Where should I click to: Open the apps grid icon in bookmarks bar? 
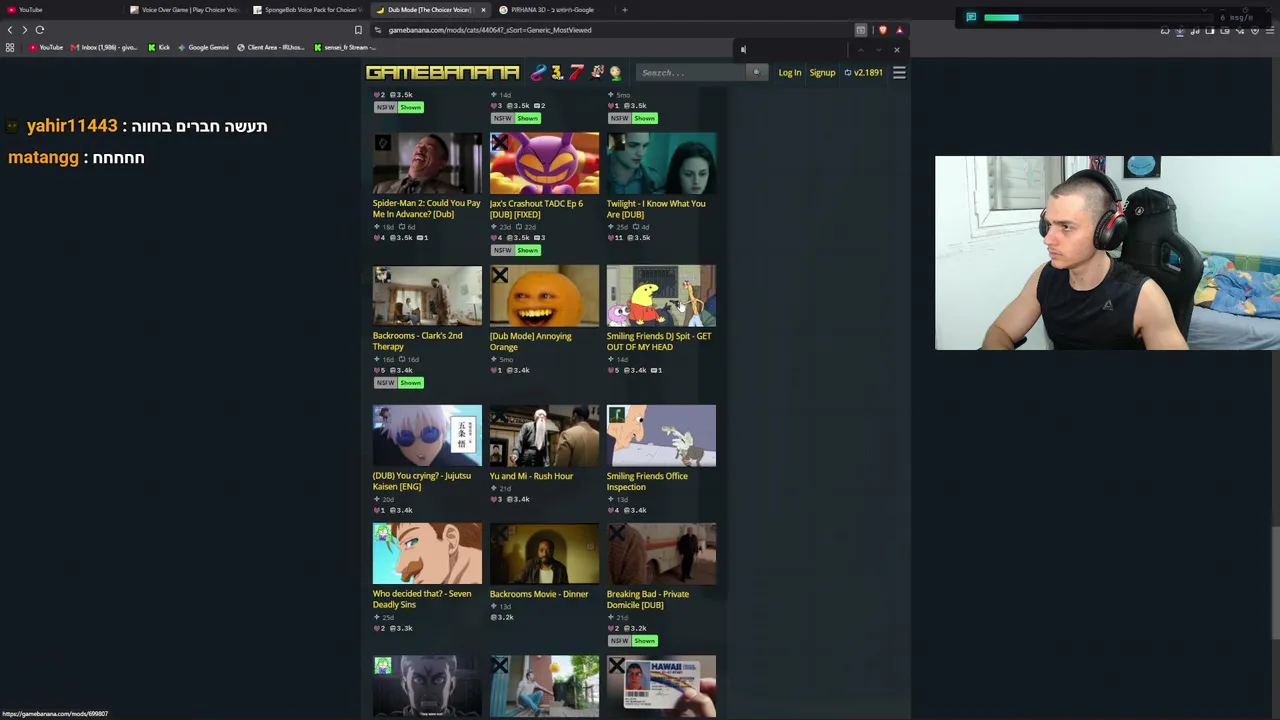click(10, 47)
